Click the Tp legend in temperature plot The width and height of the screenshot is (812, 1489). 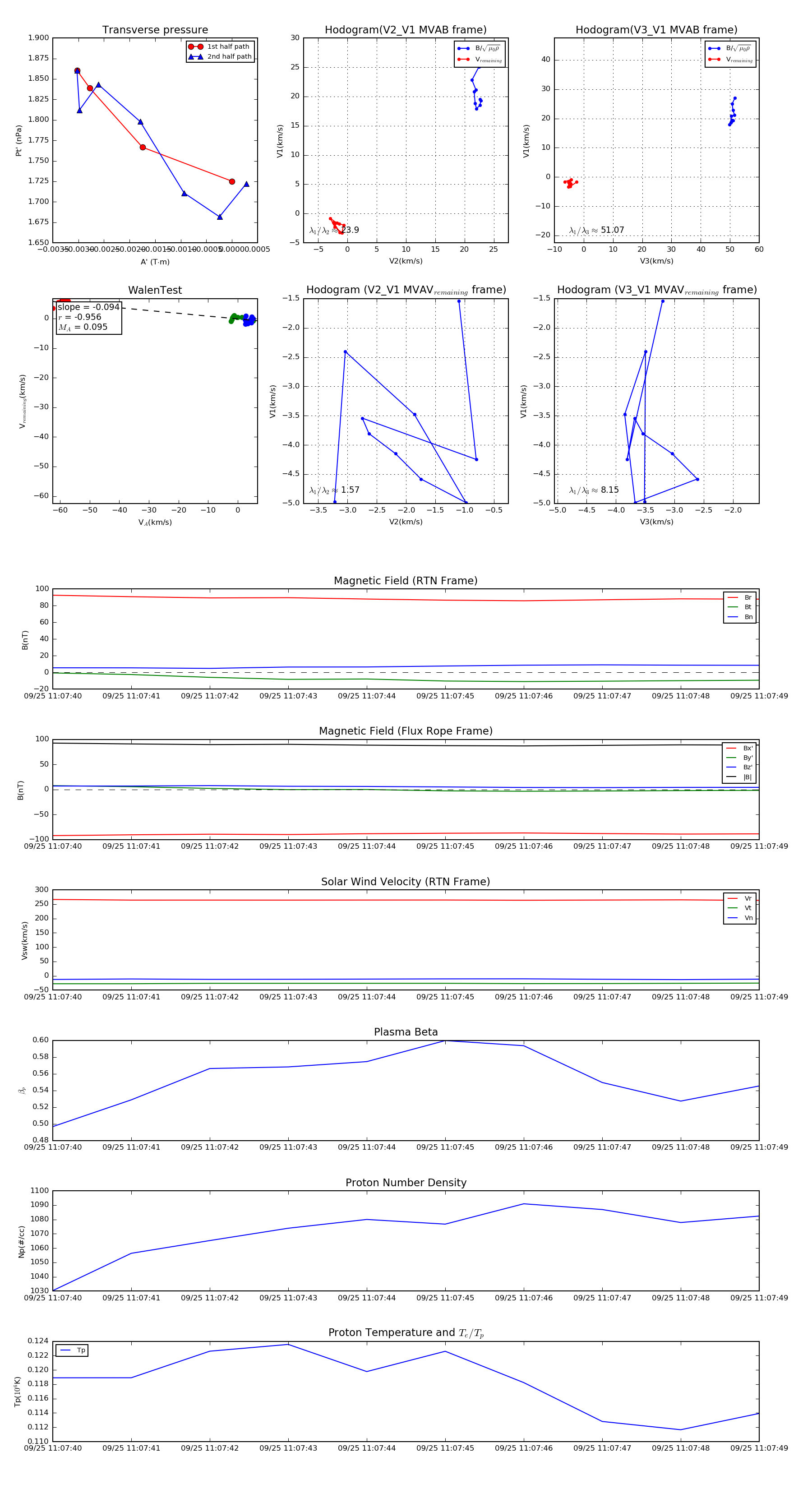[72, 1350]
